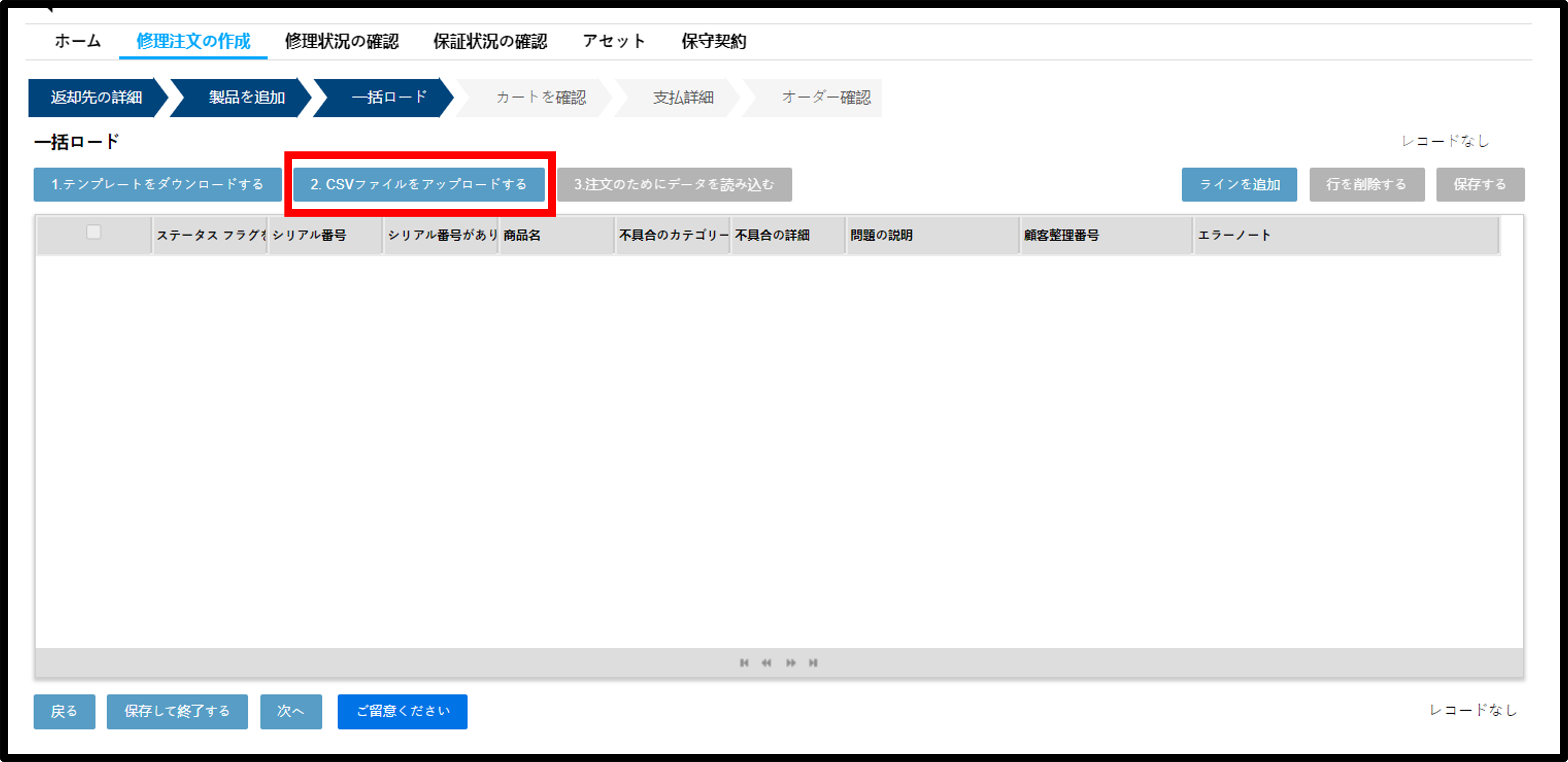Jump to the last page of records
Image resolution: width=1568 pixels, height=762 pixels.
[x=813, y=663]
